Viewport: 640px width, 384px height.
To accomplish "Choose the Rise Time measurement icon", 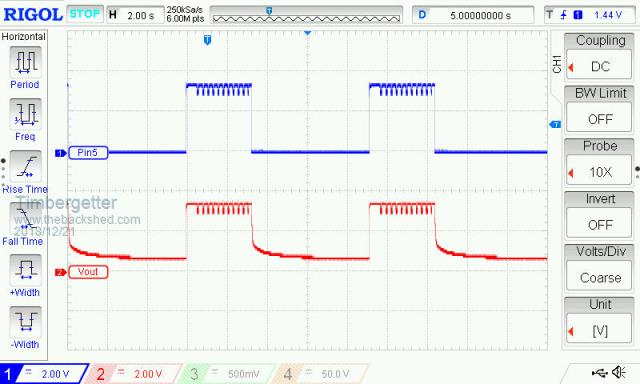I will [25, 166].
